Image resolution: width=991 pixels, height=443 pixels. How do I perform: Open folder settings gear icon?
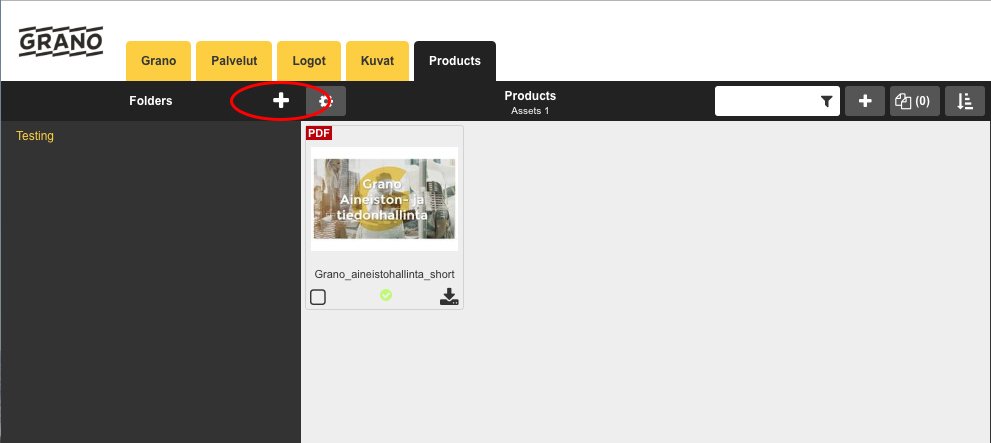[x=326, y=101]
